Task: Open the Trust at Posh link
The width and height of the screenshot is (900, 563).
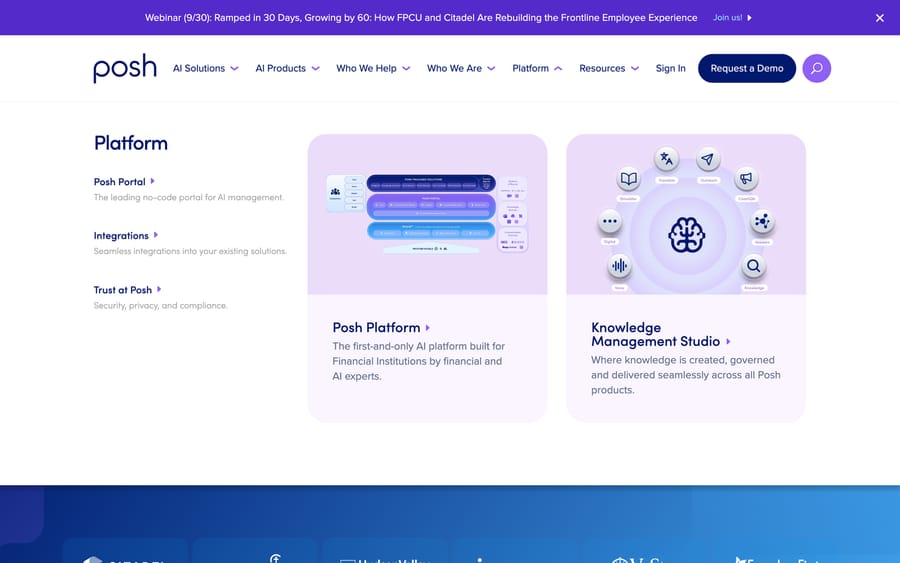Action: [x=123, y=290]
